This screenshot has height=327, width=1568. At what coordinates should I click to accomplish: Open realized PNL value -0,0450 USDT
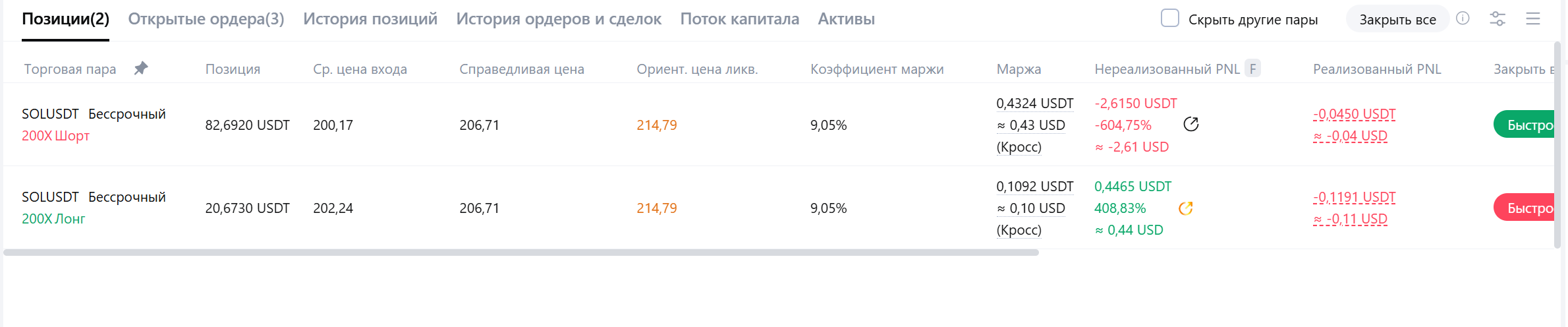[x=1354, y=114]
